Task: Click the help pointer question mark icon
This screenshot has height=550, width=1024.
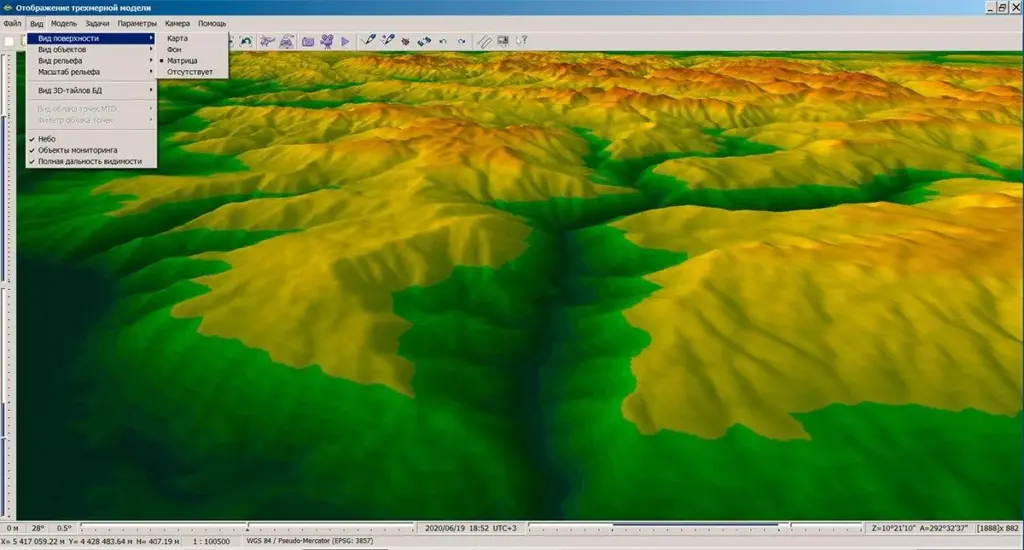Action: (x=521, y=41)
